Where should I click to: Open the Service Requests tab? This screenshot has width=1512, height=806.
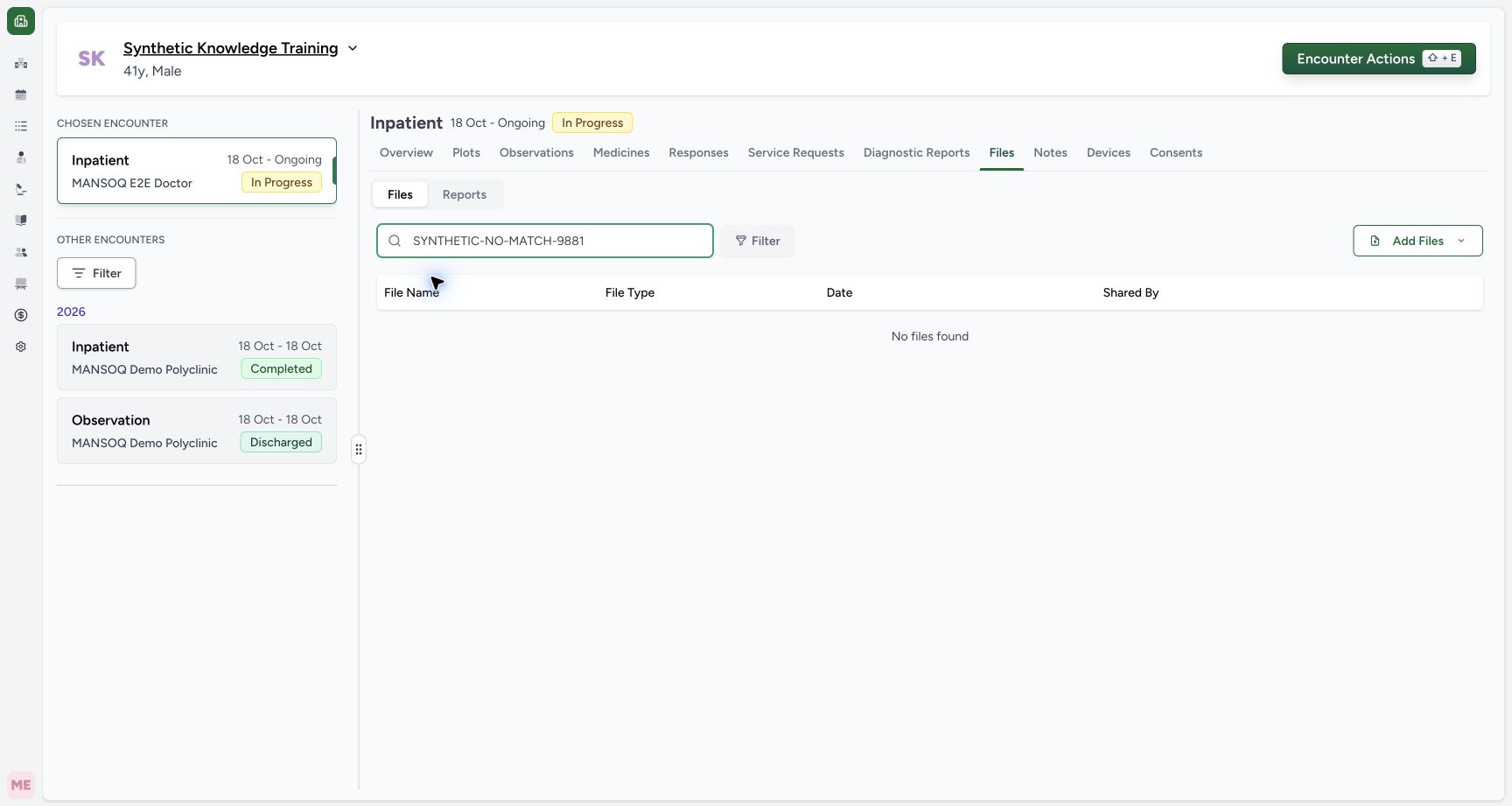[796, 152]
